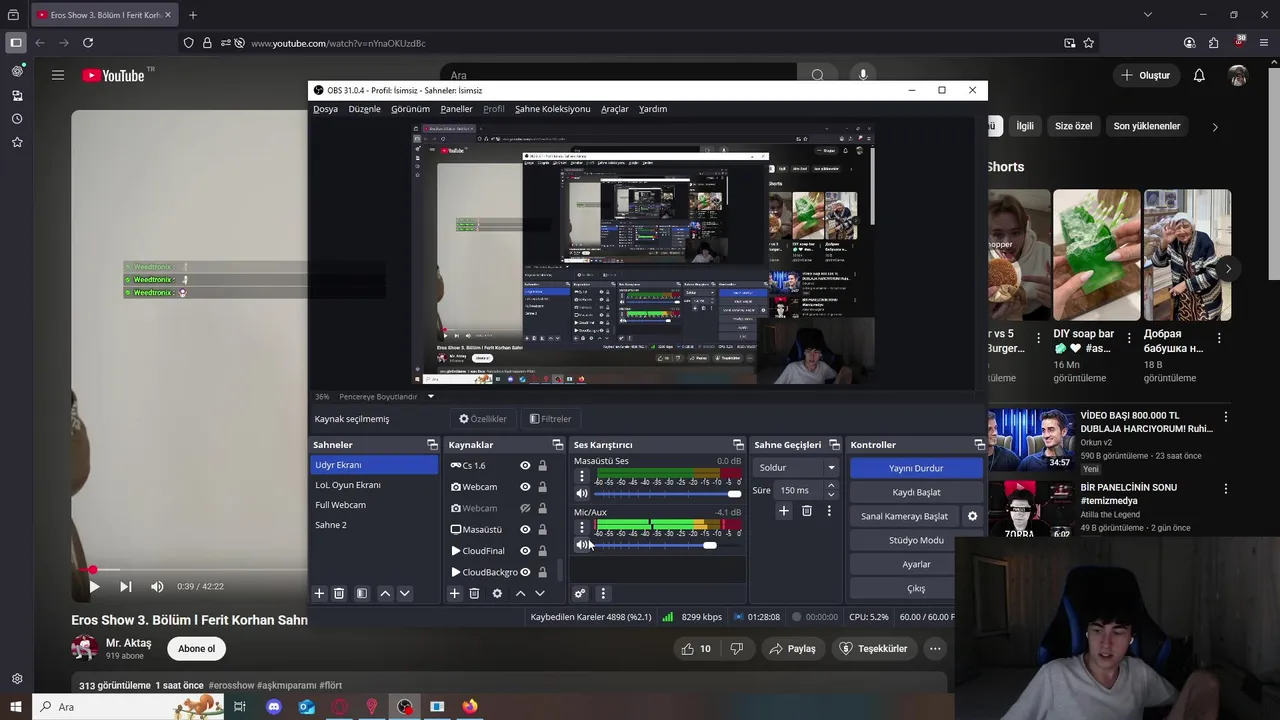Image resolution: width=1280 pixels, height=720 pixels.
Task: Show the hidden dimmed Webcam source
Action: pyautogui.click(x=525, y=508)
